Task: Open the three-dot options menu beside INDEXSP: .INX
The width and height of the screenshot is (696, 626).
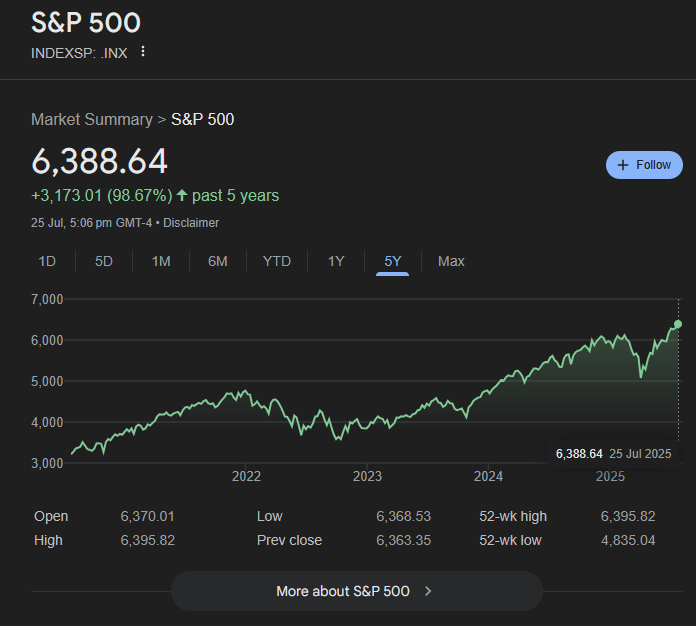Action: (x=142, y=52)
